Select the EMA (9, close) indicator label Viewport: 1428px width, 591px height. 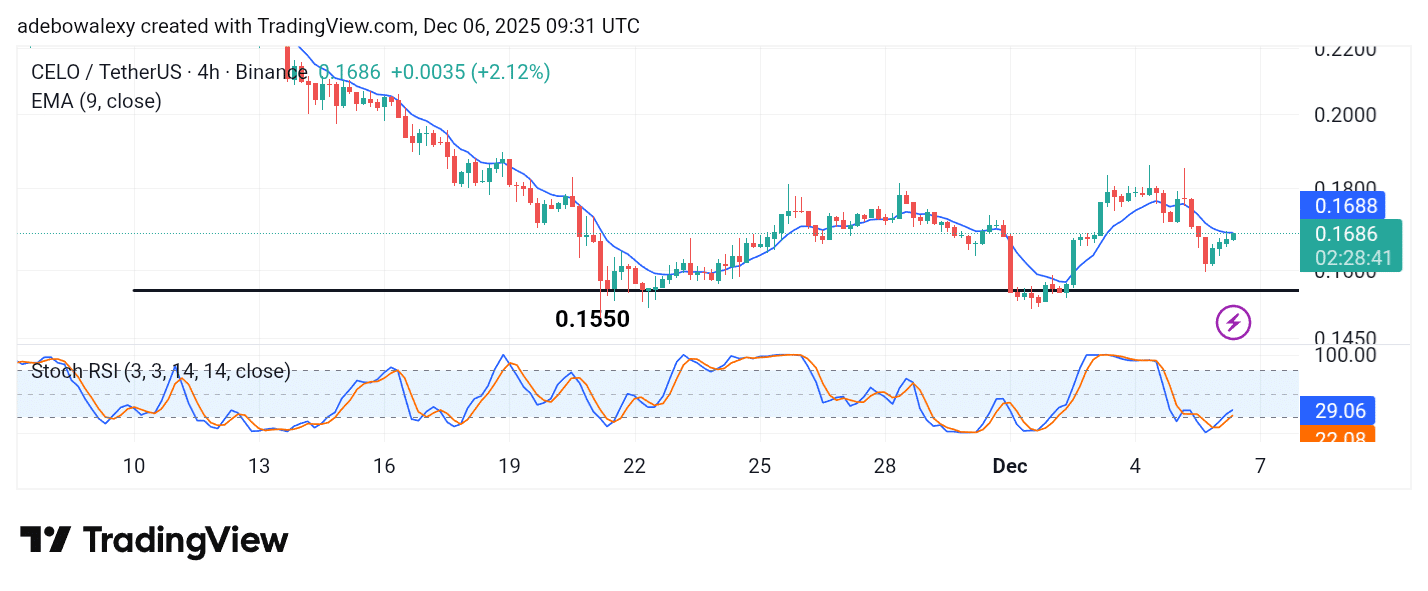point(97,101)
